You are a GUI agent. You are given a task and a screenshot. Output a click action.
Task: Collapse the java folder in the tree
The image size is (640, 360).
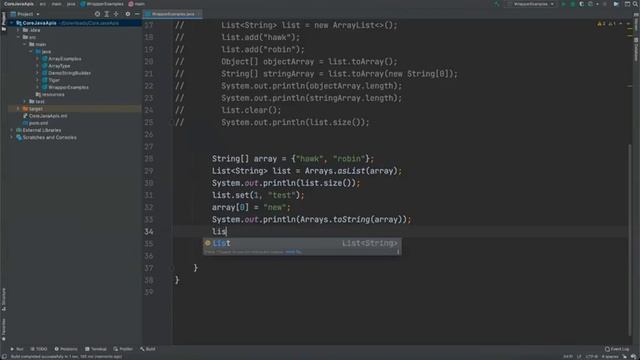(x=31, y=52)
